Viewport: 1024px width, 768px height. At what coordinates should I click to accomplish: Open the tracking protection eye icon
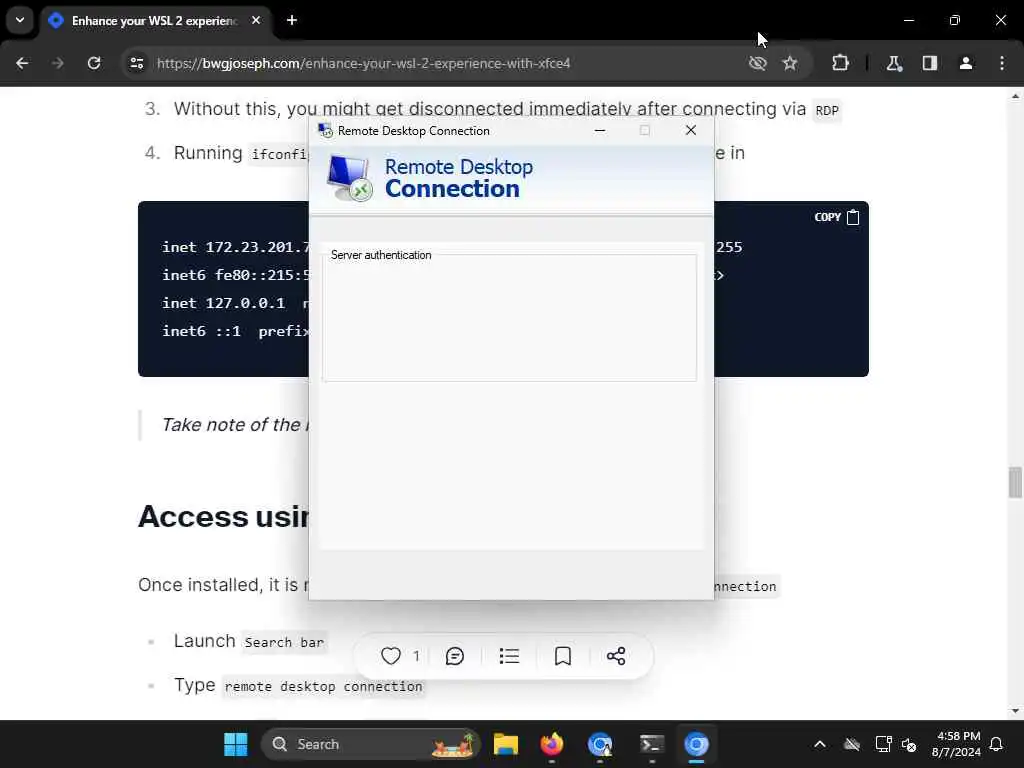click(758, 63)
